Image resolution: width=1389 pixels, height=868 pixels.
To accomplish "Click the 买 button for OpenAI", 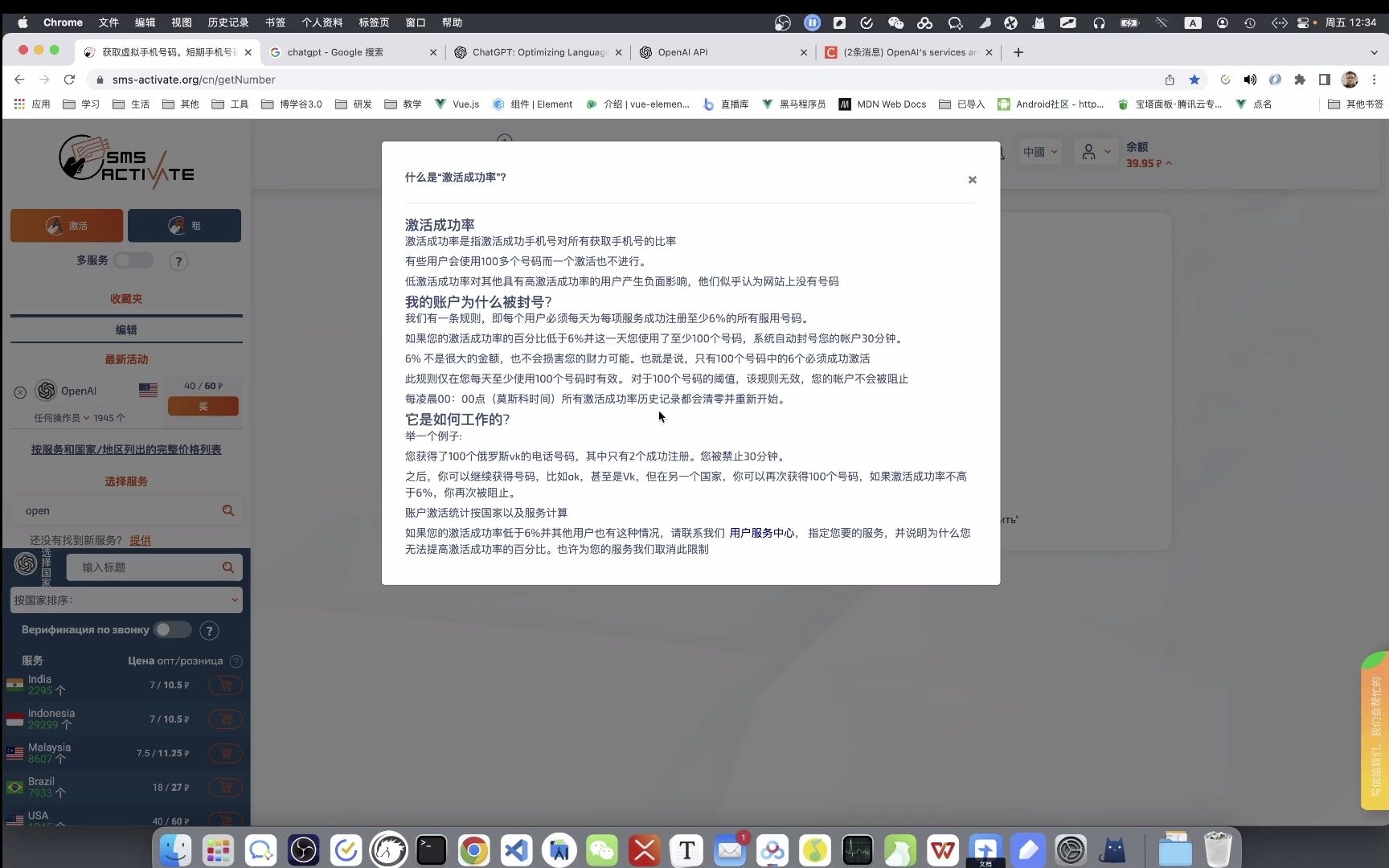I will coord(203,406).
